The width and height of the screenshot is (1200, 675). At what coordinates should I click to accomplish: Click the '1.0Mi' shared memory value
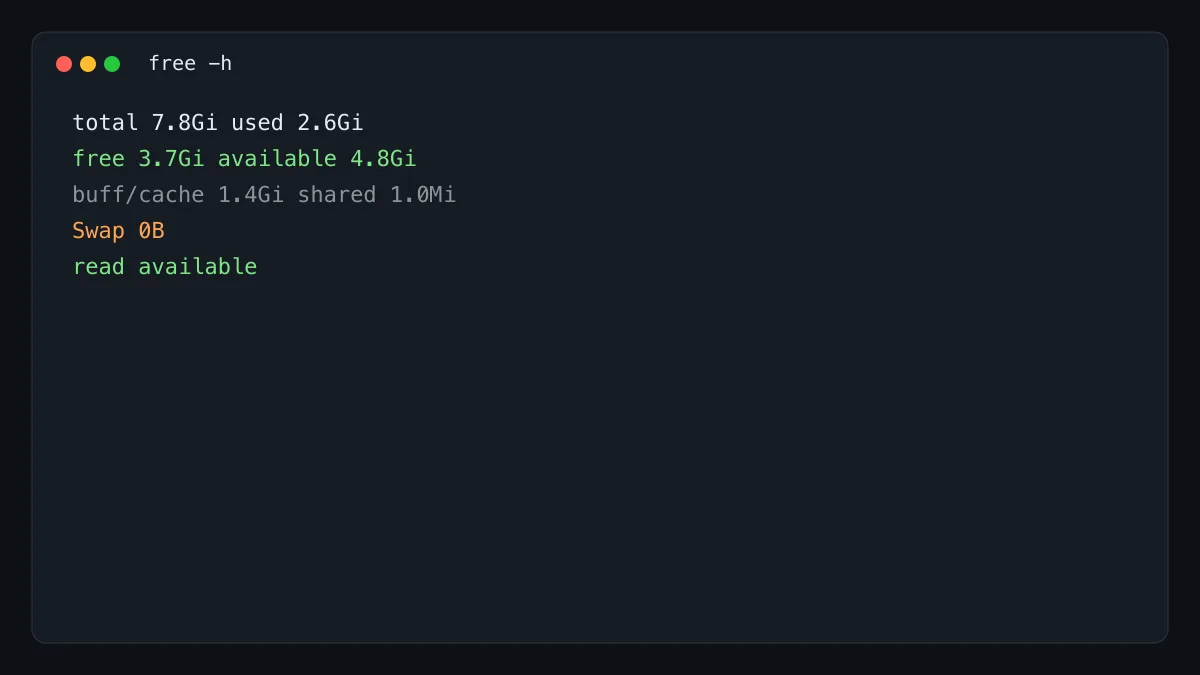point(423,195)
